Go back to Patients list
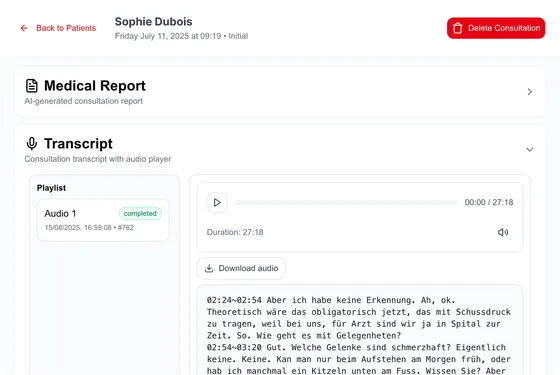Screen dimensions: 560x375 pyautogui.click(x=58, y=28)
